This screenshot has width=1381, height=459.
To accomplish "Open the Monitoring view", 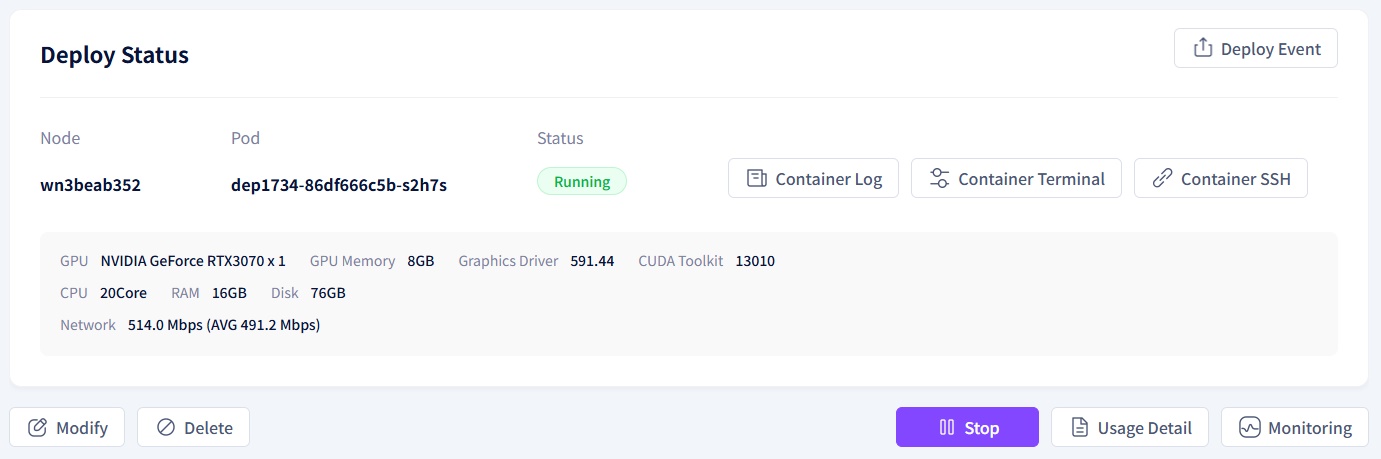I will click(1294, 428).
